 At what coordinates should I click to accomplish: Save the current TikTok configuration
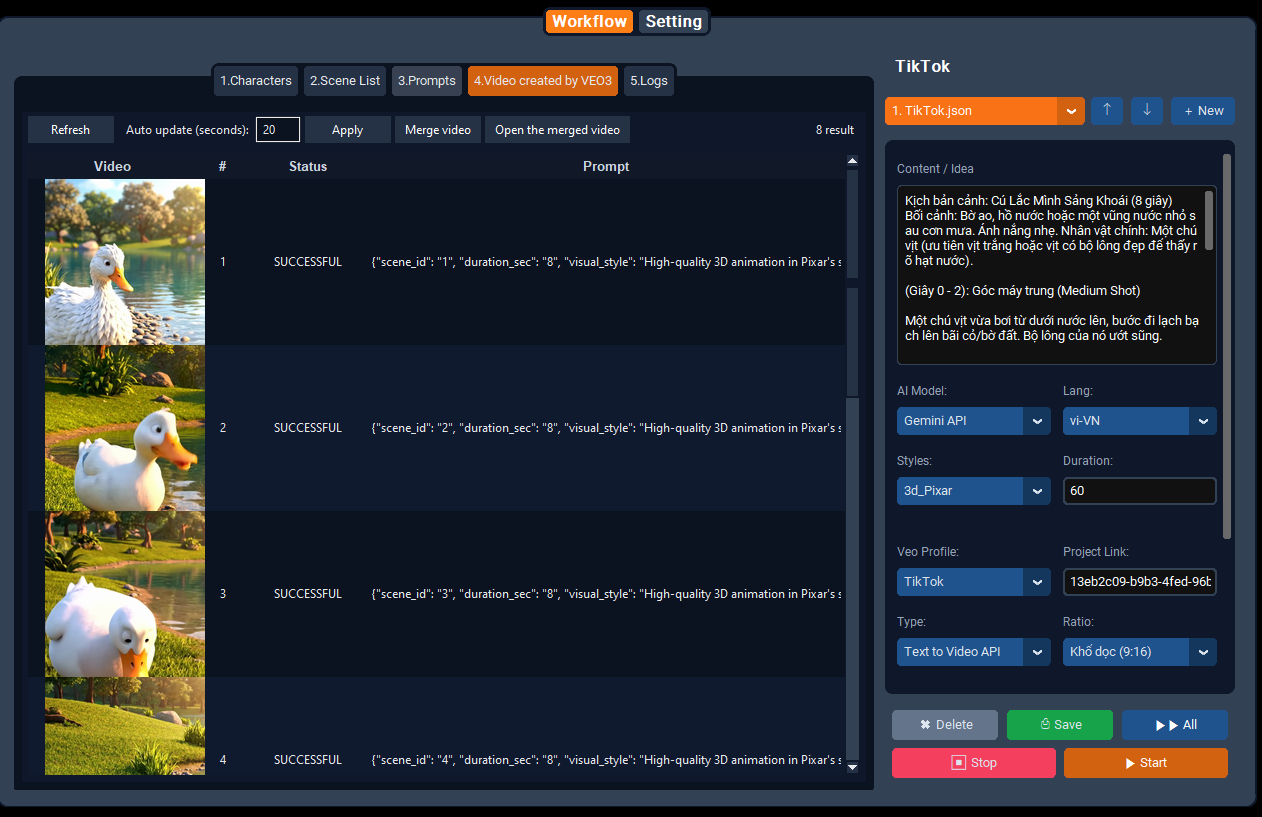[1059, 725]
